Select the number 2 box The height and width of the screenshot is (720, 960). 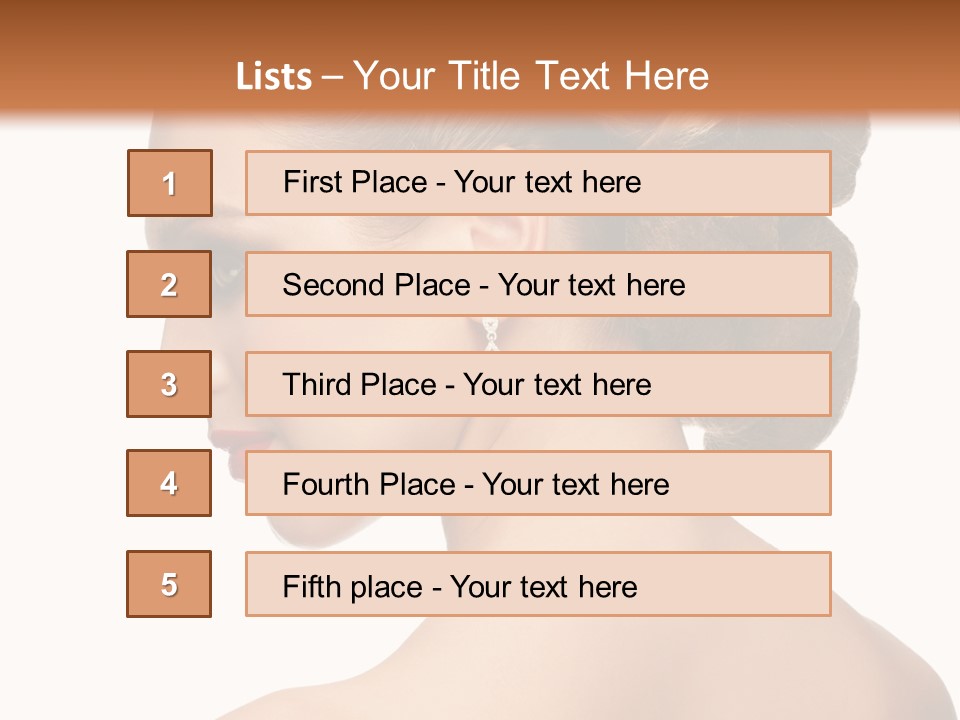point(169,284)
